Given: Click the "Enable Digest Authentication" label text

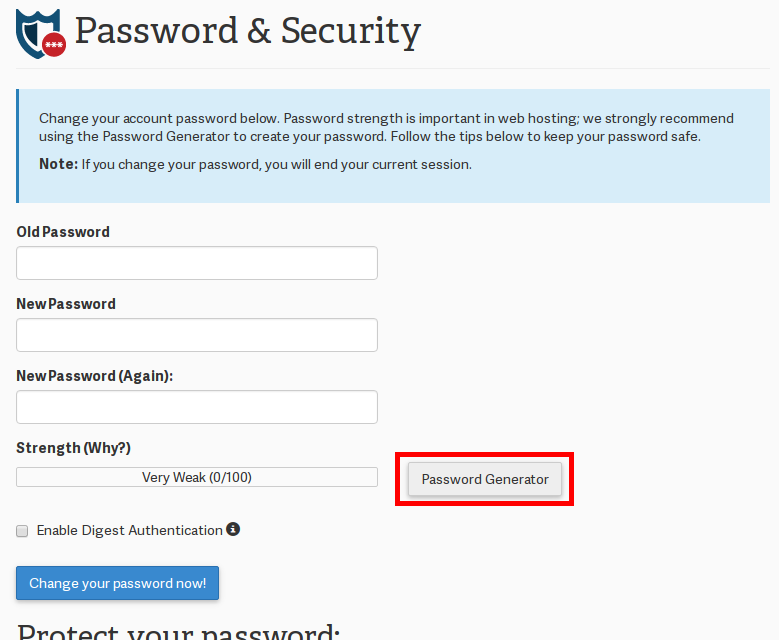Looking at the screenshot, I should pyautogui.click(x=129, y=530).
